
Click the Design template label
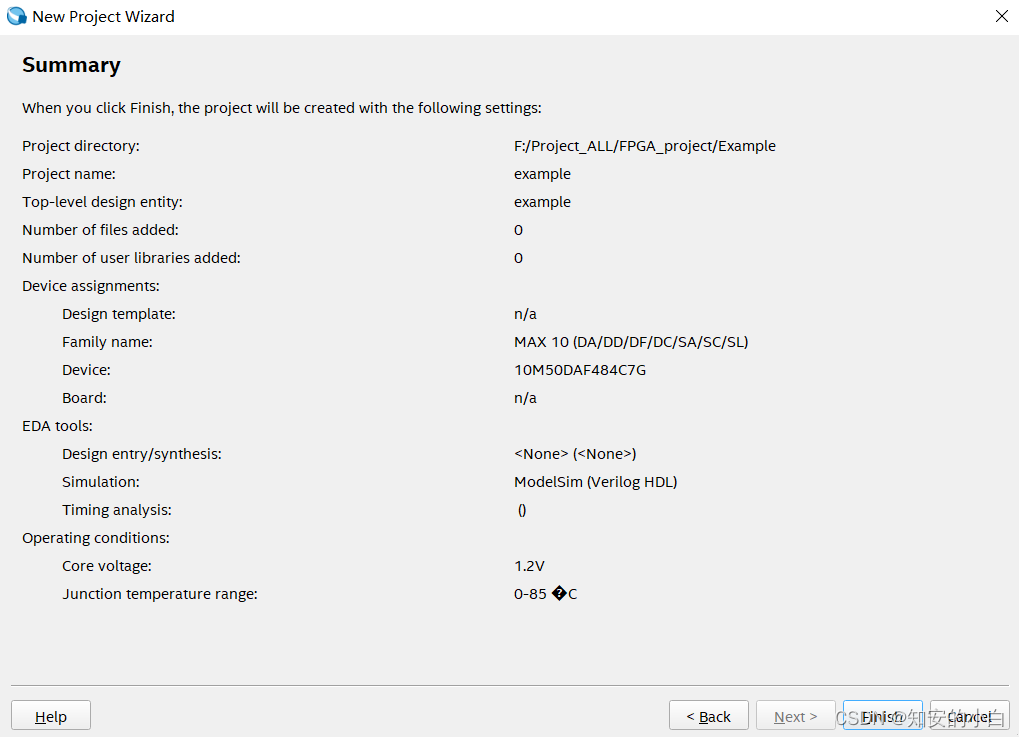tap(119, 314)
